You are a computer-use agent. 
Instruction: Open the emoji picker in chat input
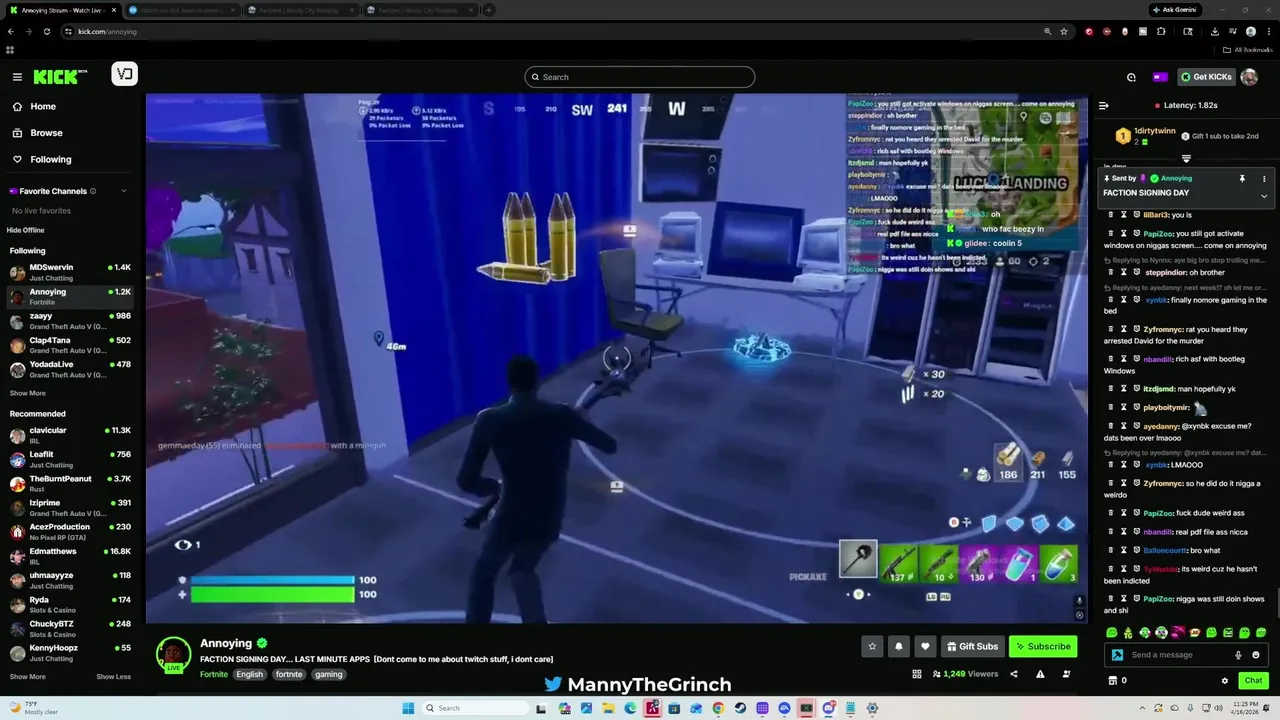click(x=1256, y=655)
